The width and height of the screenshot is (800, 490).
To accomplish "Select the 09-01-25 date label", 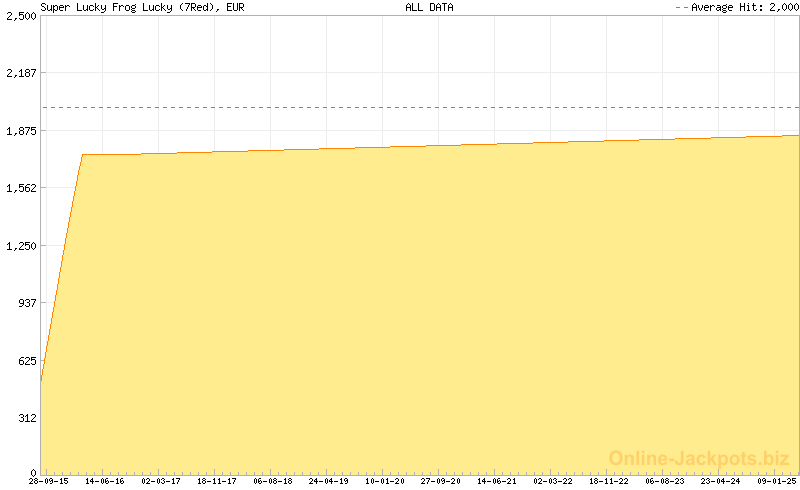I will (777, 481).
